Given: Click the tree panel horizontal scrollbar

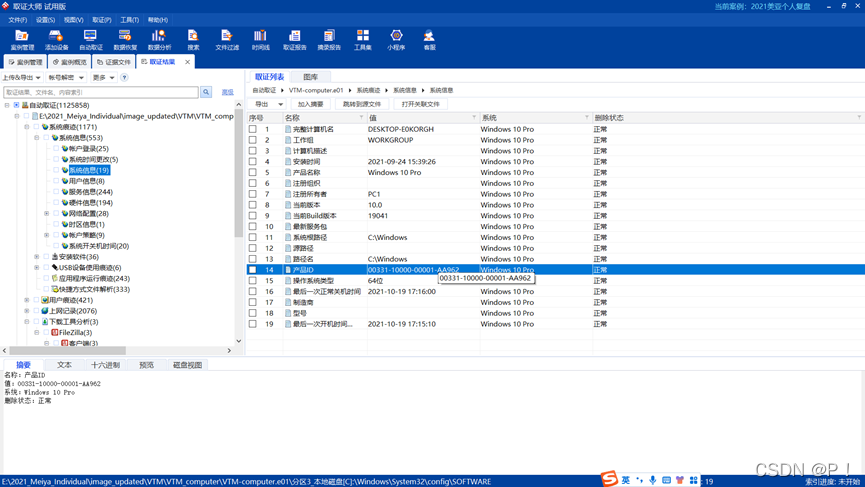Looking at the screenshot, I should tap(67, 350).
